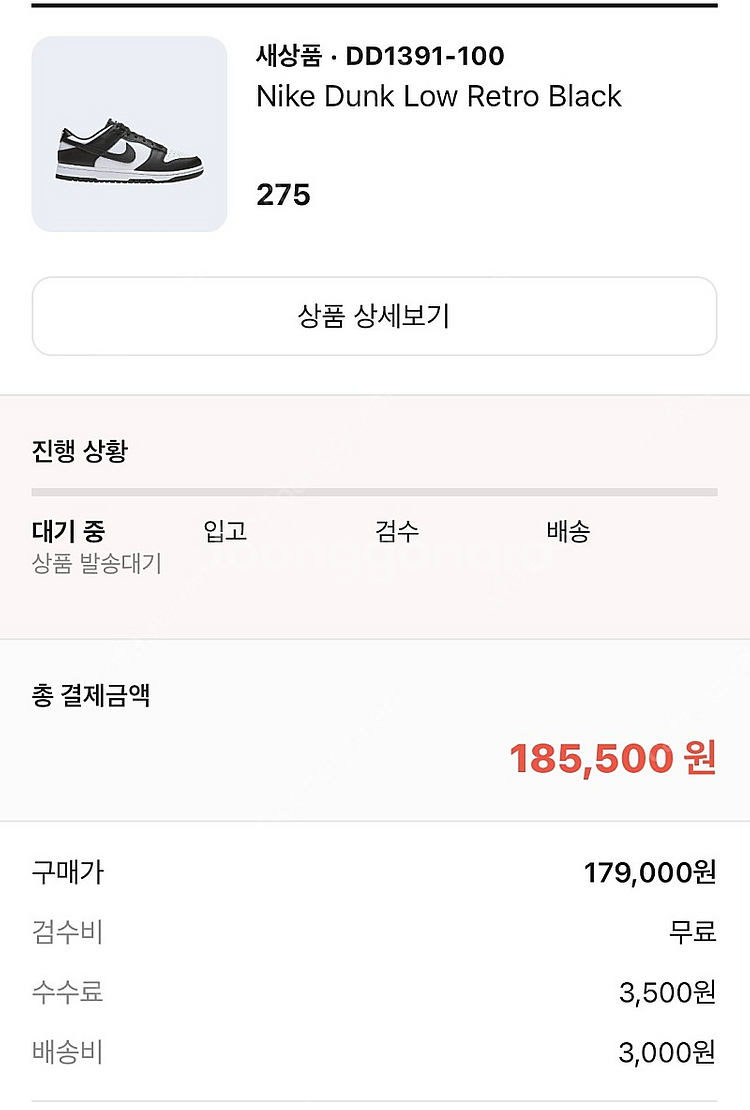Select the 입고 progress step
This screenshot has height=1110, width=750.
pos(225,530)
